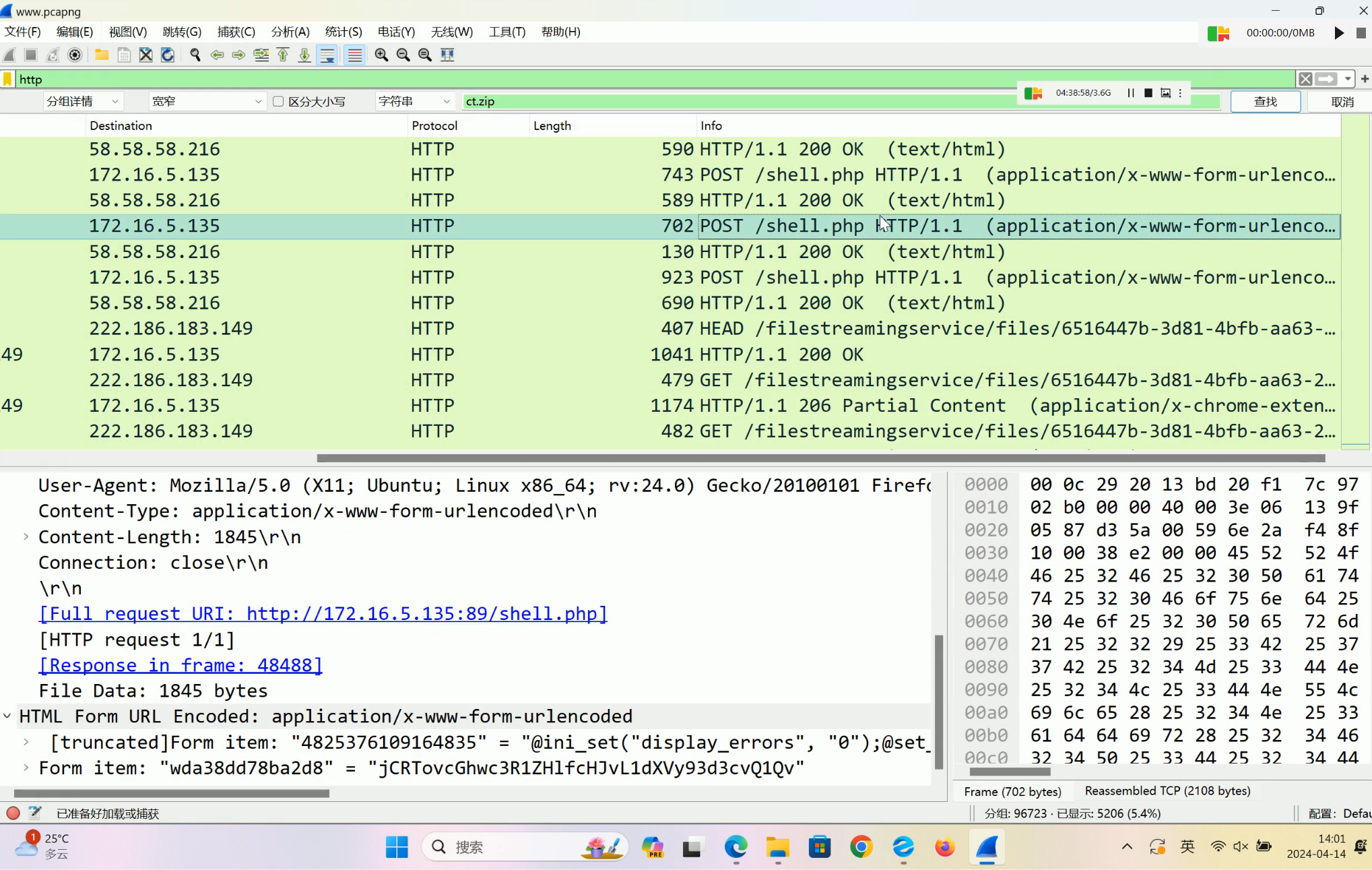The height and width of the screenshot is (870, 1372).
Task: Expand the HTML Form URL Encoded section
Action: click(x=7, y=716)
